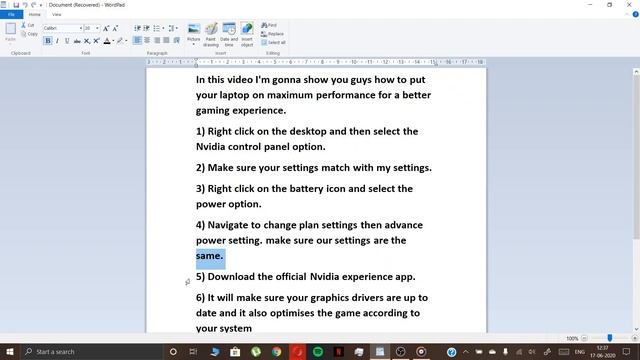Open Task View on taskbar

coord(193,351)
